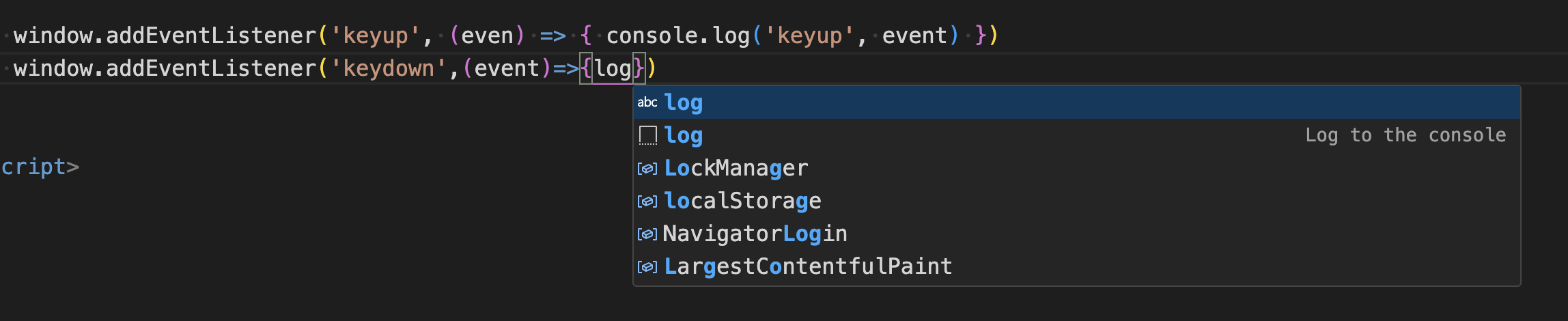Click the typed "log" text inside the braces
1568x321 pixels.
pos(613,68)
